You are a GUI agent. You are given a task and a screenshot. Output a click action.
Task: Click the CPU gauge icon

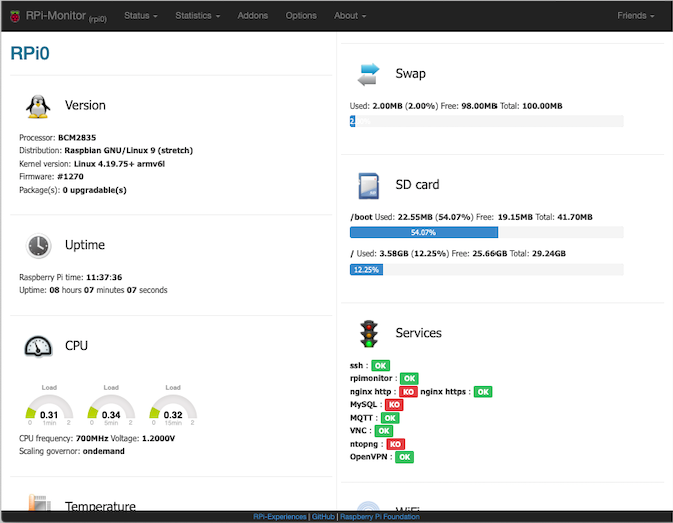click(38, 346)
